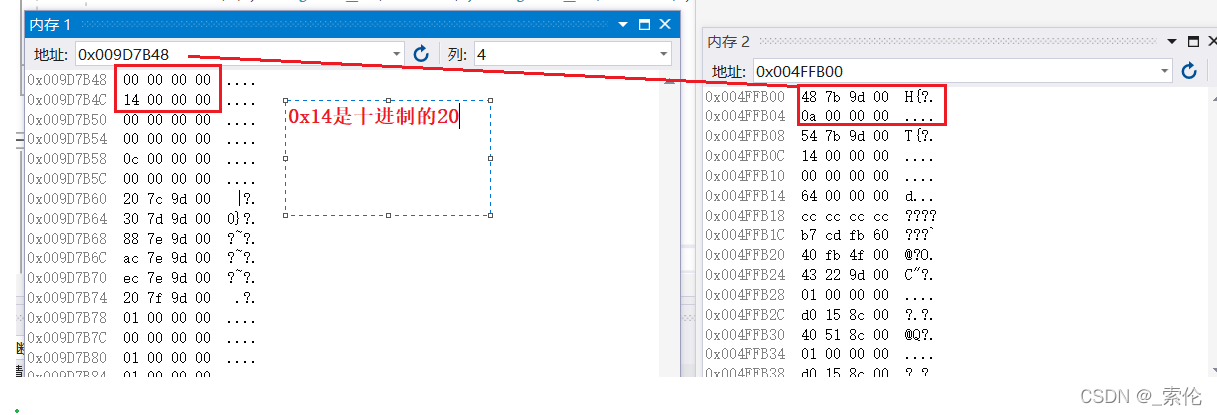Click address row 0x004FFB28 in Memory 2
This screenshot has width=1217, height=415.
pyautogui.click(x=820, y=295)
